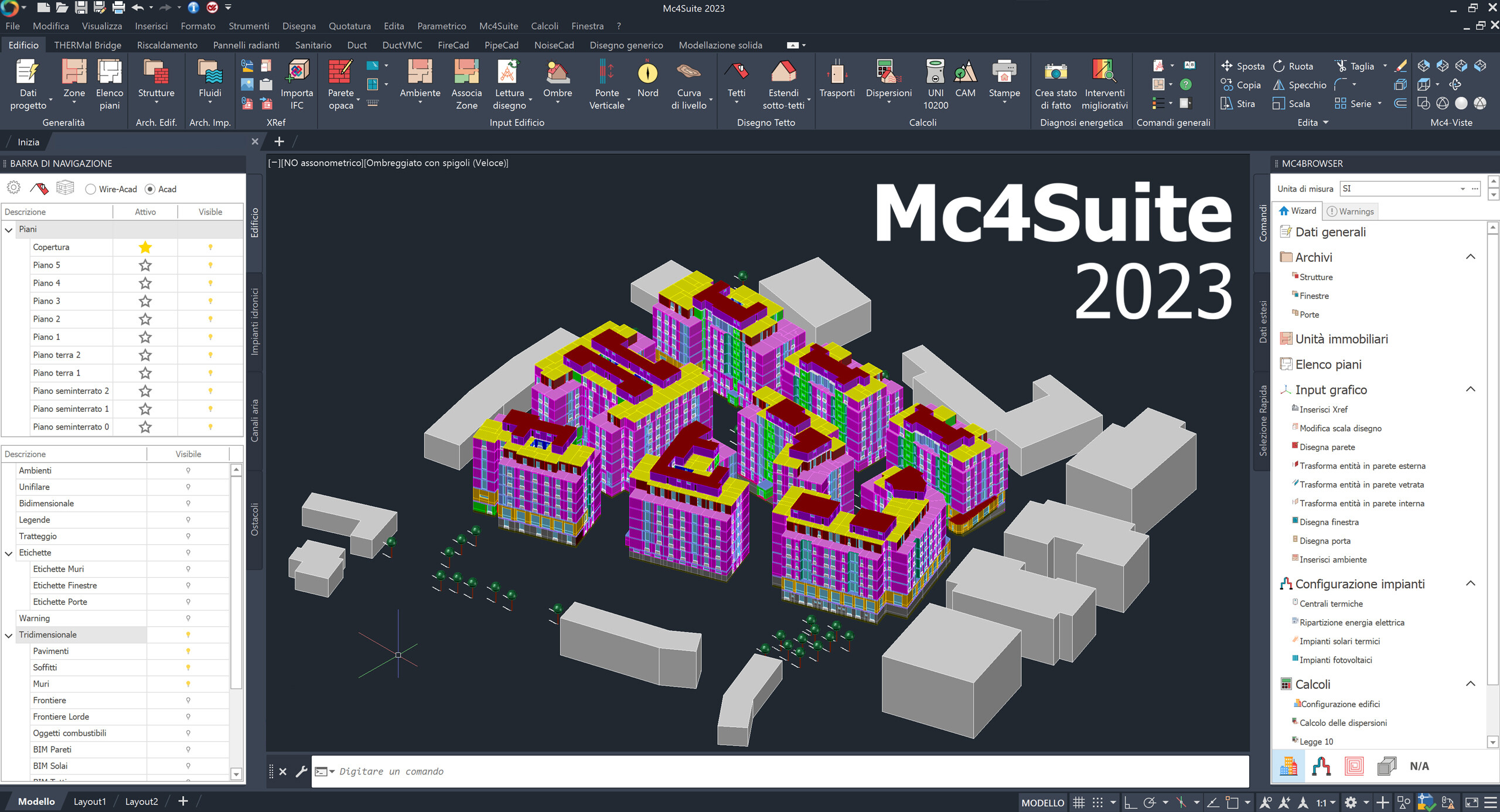Open Interventi migliorativi tool

point(1104,84)
